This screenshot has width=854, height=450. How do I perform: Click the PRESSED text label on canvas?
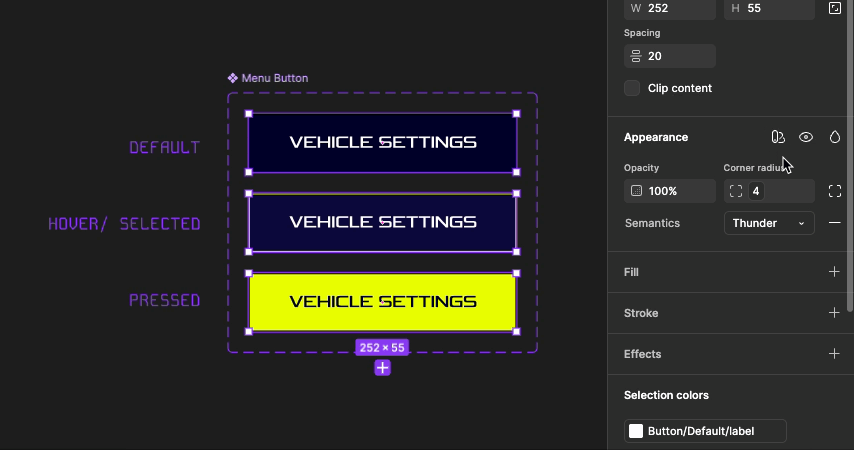tap(164, 300)
